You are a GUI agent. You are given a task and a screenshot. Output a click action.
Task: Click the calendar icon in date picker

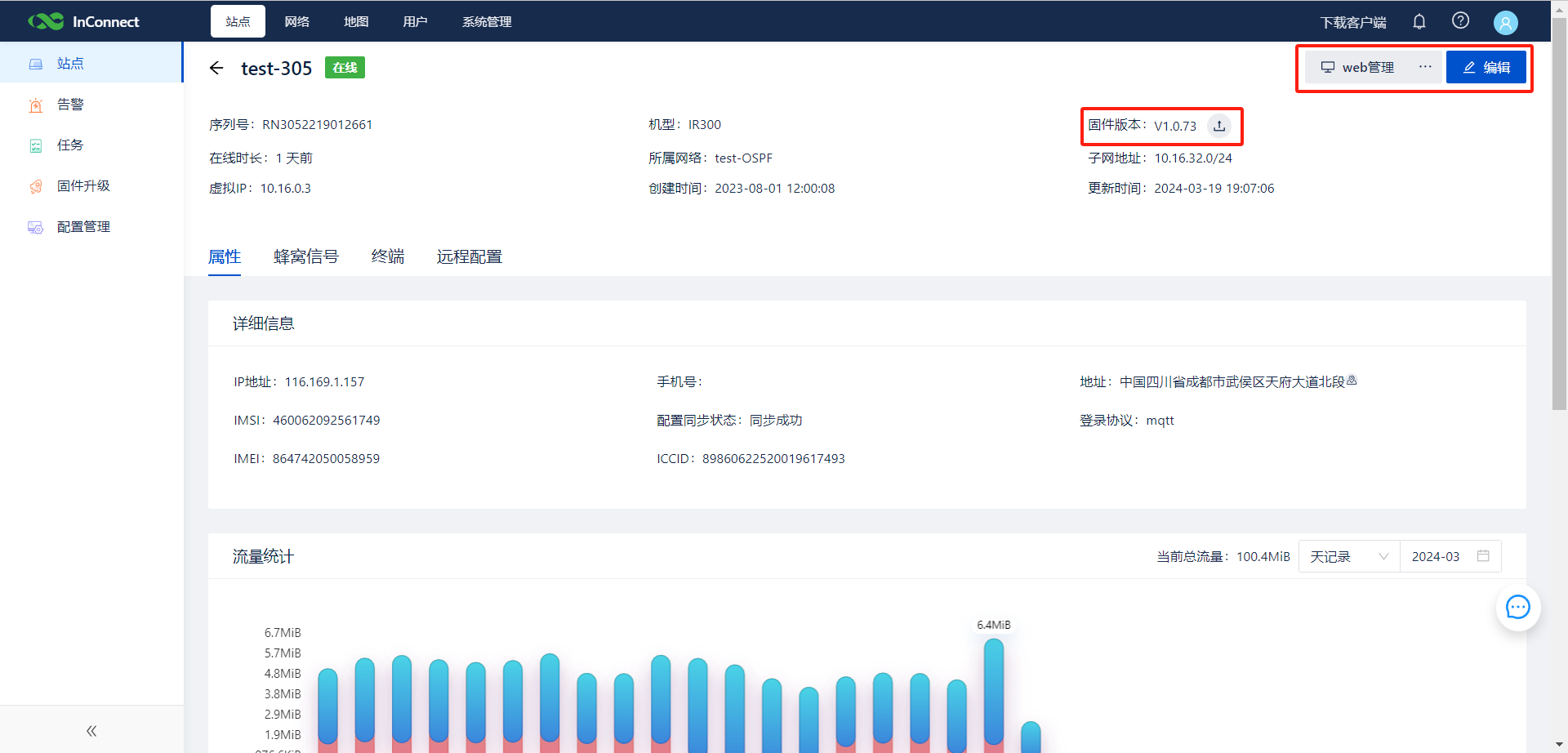click(1483, 556)
